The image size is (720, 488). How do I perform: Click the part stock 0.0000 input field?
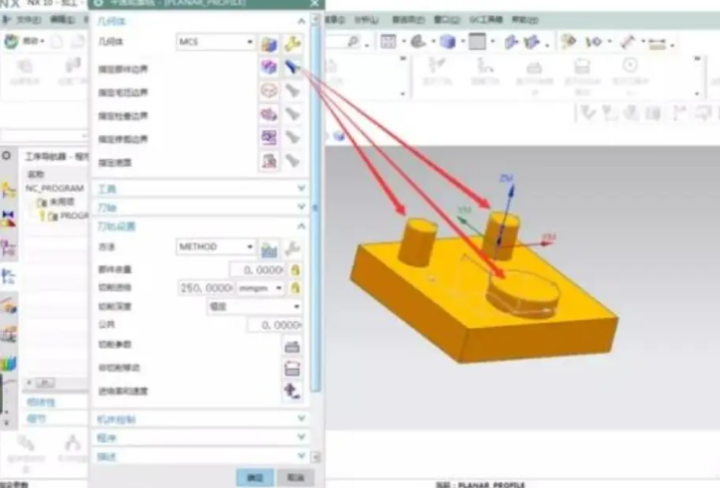[258, 270]
